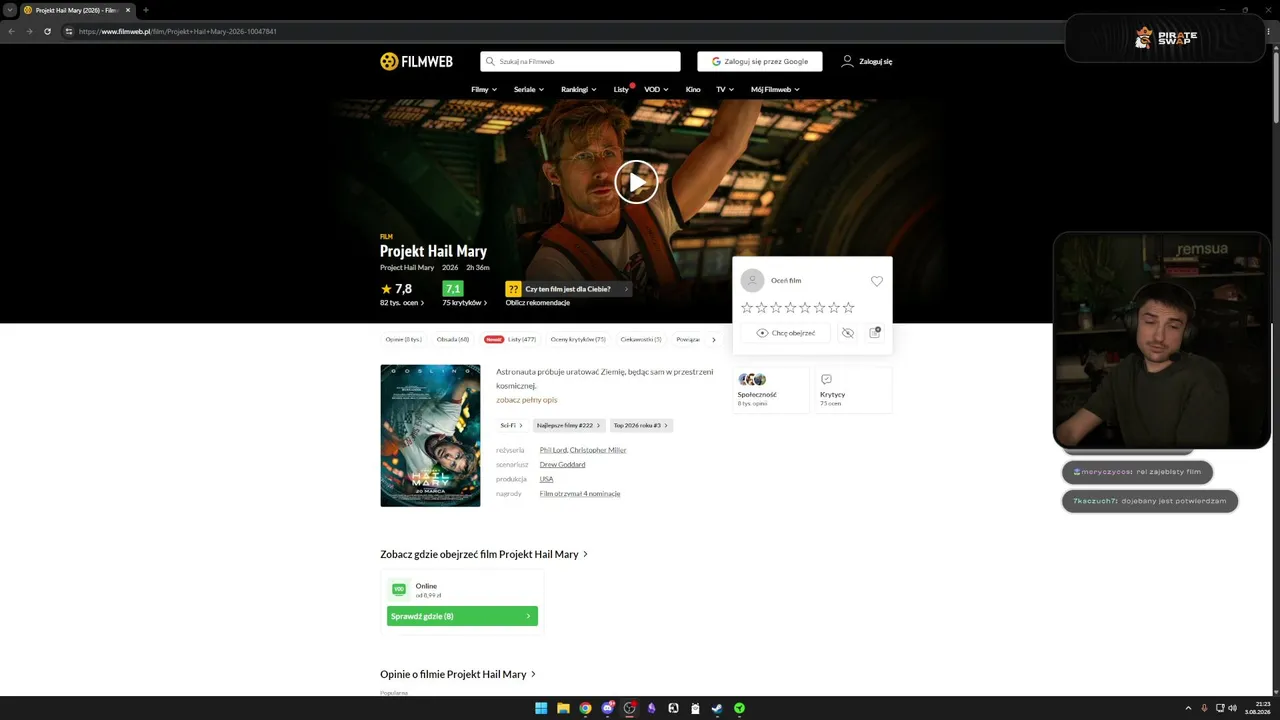Select the Listy (477) tab

(510, 340)
